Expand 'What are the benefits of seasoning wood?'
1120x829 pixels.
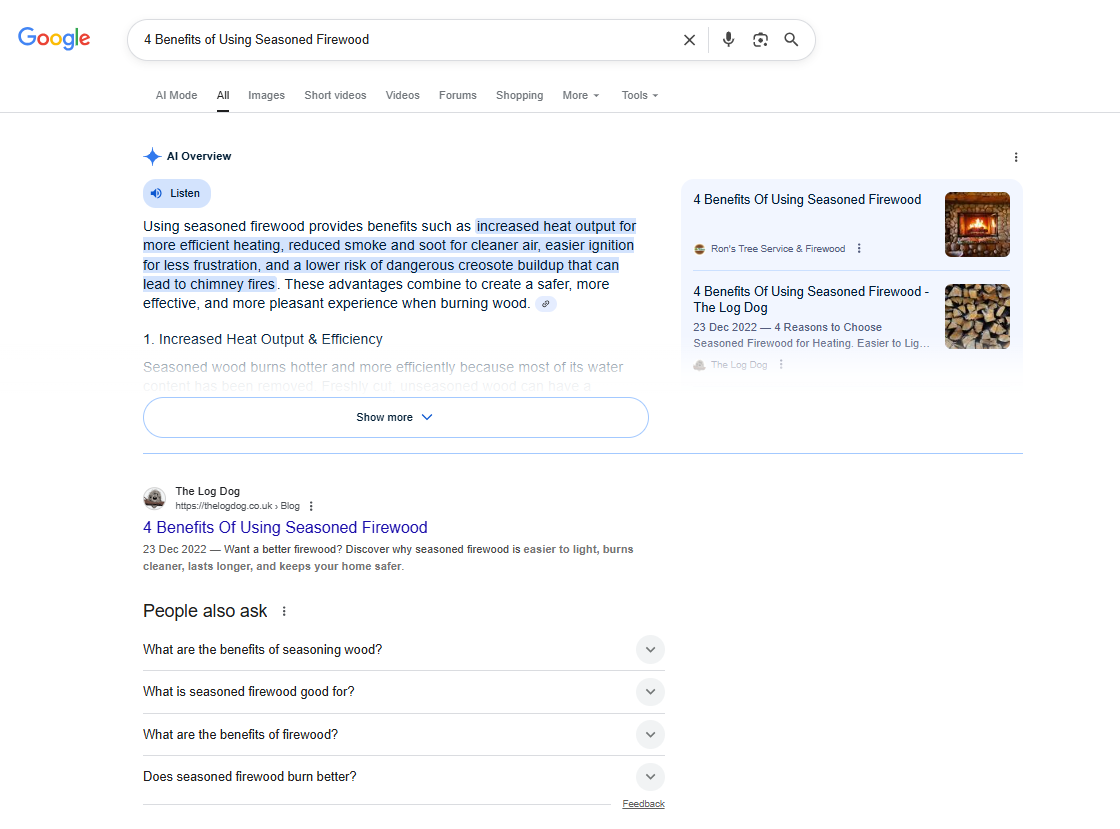pos(650,649)
